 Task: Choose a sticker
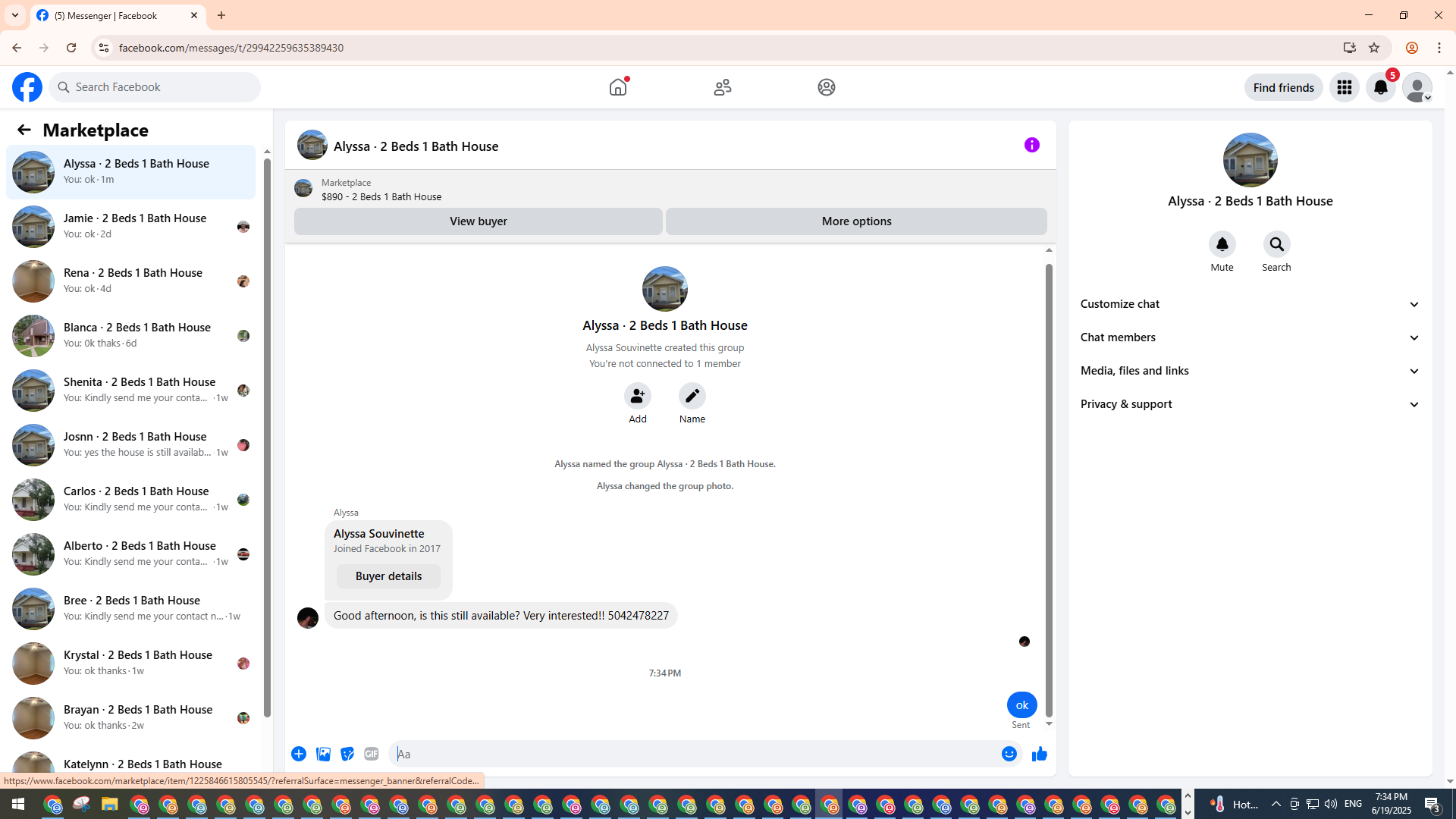pyautogui.click(x=347, y=754)
